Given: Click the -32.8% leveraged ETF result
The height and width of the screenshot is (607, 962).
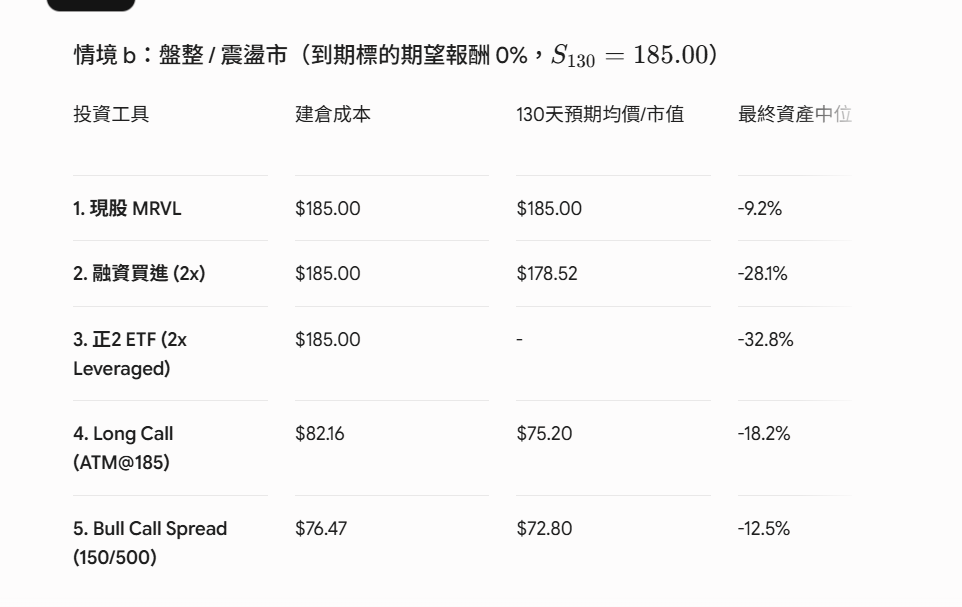Looking at the screenshot, I should coord(765,339).
